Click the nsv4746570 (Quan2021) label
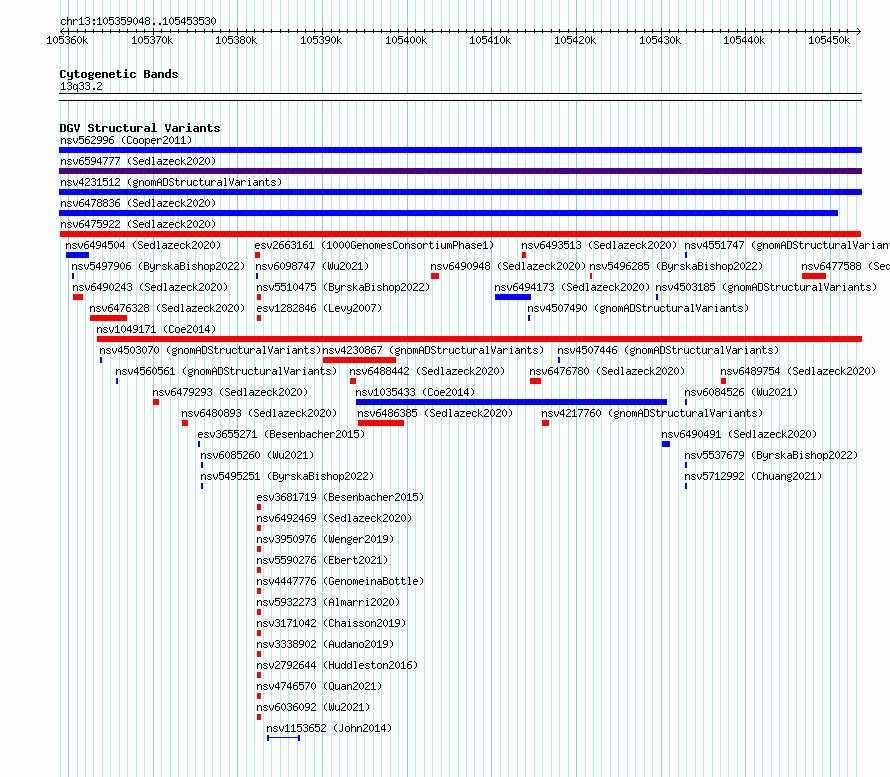The image size is (890, 777). click(x=319, y=686)
